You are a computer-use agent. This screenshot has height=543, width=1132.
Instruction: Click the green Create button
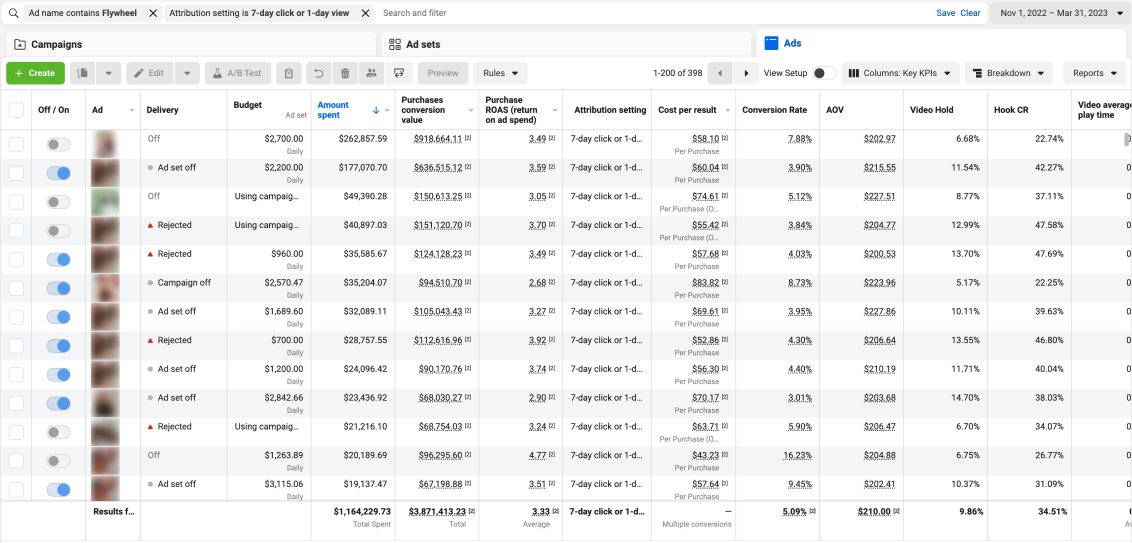(x=35, y=73)
